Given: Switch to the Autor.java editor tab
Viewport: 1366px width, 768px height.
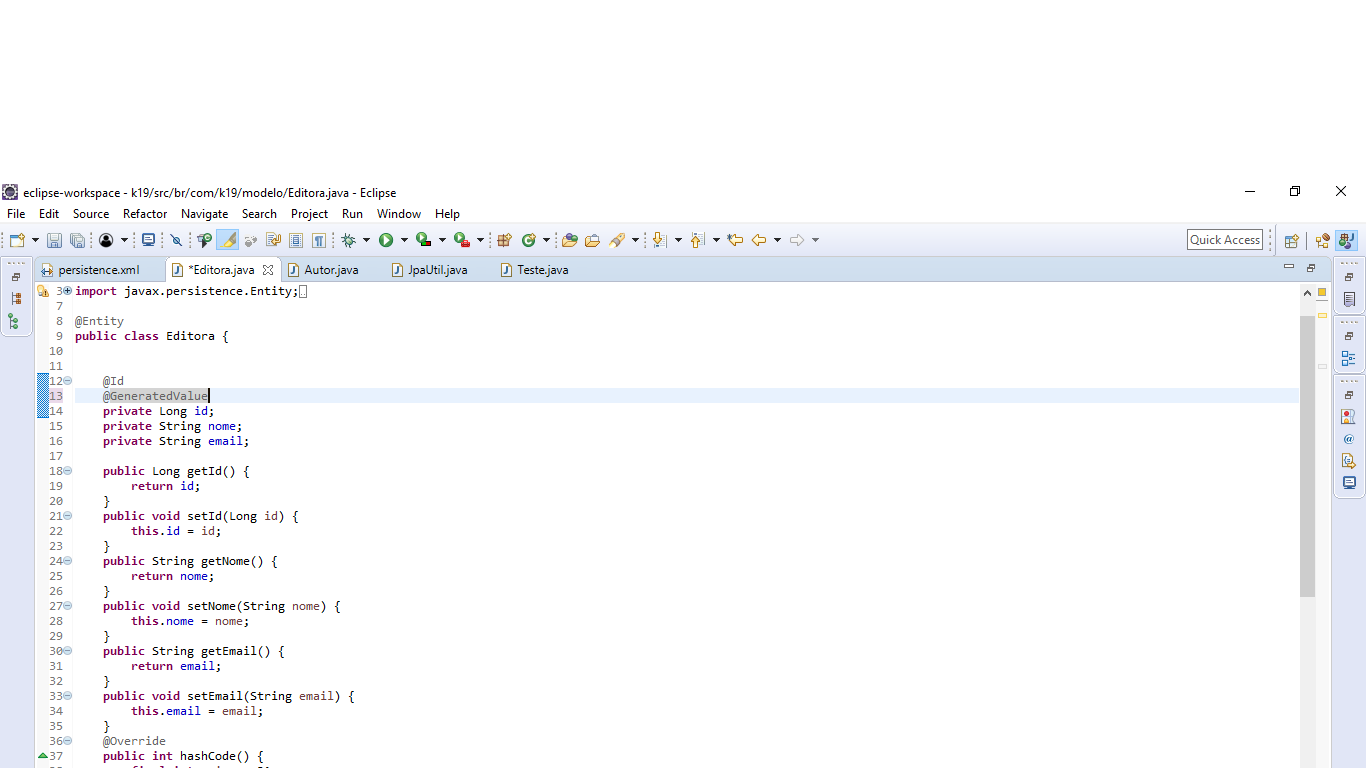Looking at the screenshot, I should tap(331, 270).
